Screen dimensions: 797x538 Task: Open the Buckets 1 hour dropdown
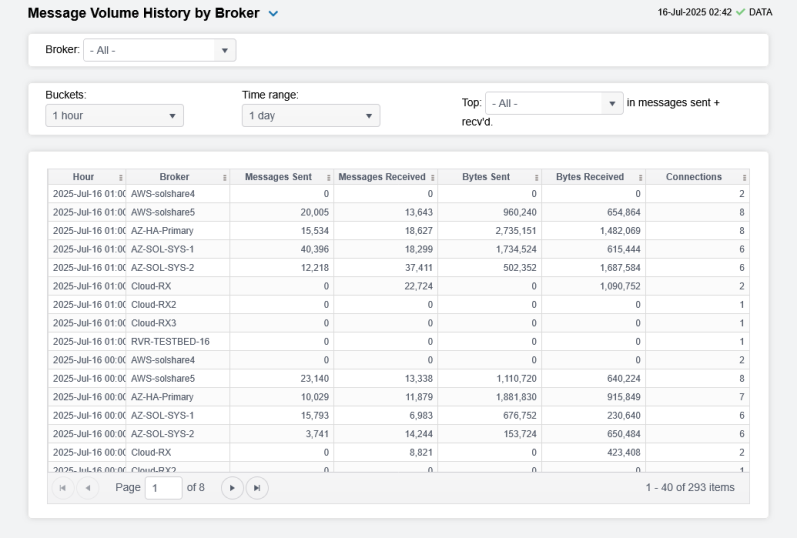tap(171, 117)
